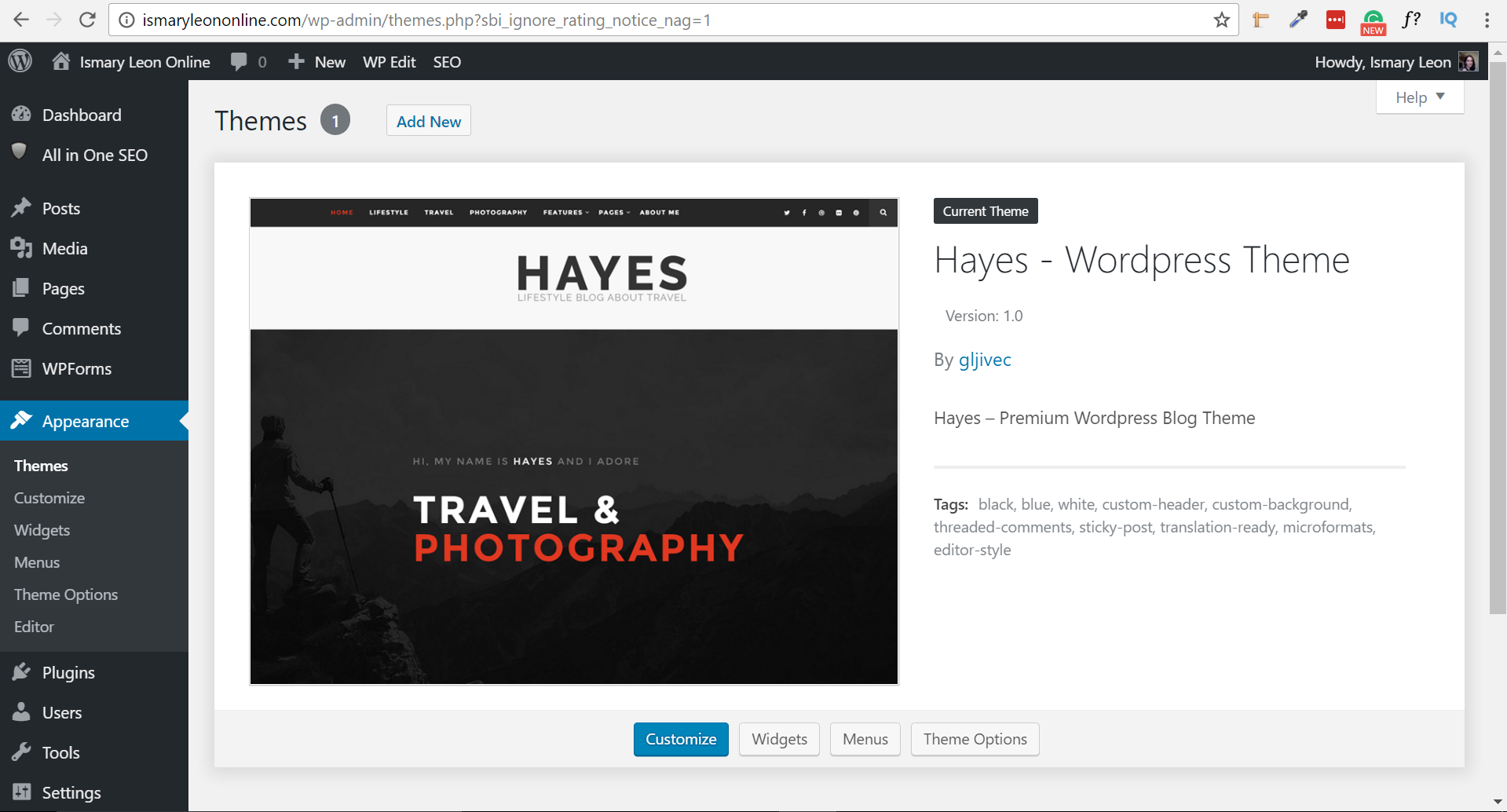Click the Tools wrench icon
1507x812 pixels.
coord(21,752)
